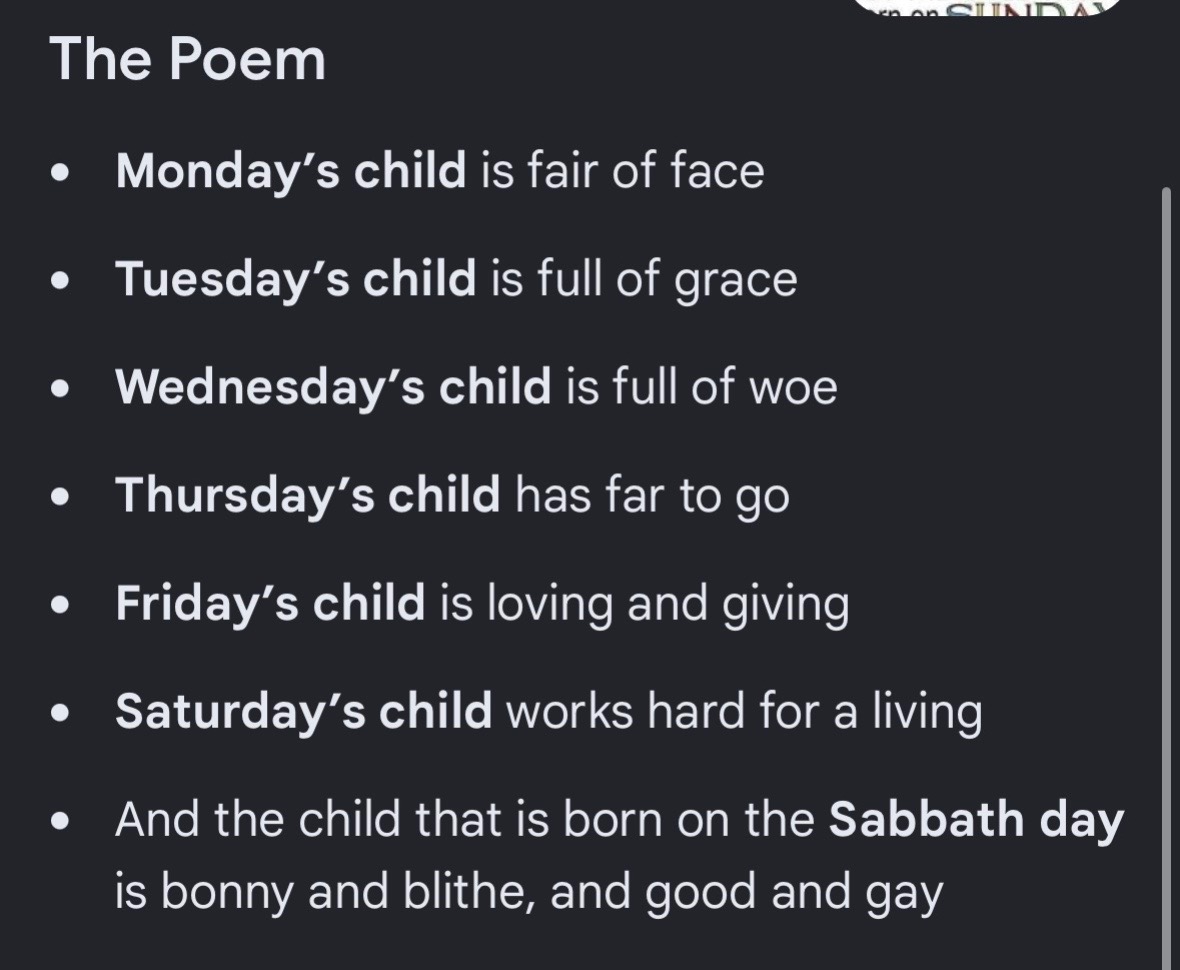Click the phrase "works hard for a living"
The width and height of the screenshot is (1180, 970).
[744, 712]
